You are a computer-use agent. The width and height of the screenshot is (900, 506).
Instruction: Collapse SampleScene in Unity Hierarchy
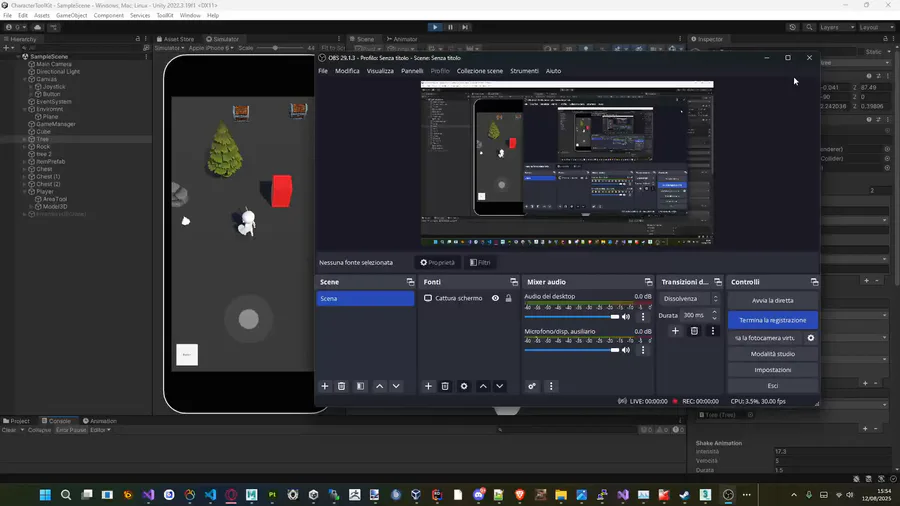click(x=18, y=57)
